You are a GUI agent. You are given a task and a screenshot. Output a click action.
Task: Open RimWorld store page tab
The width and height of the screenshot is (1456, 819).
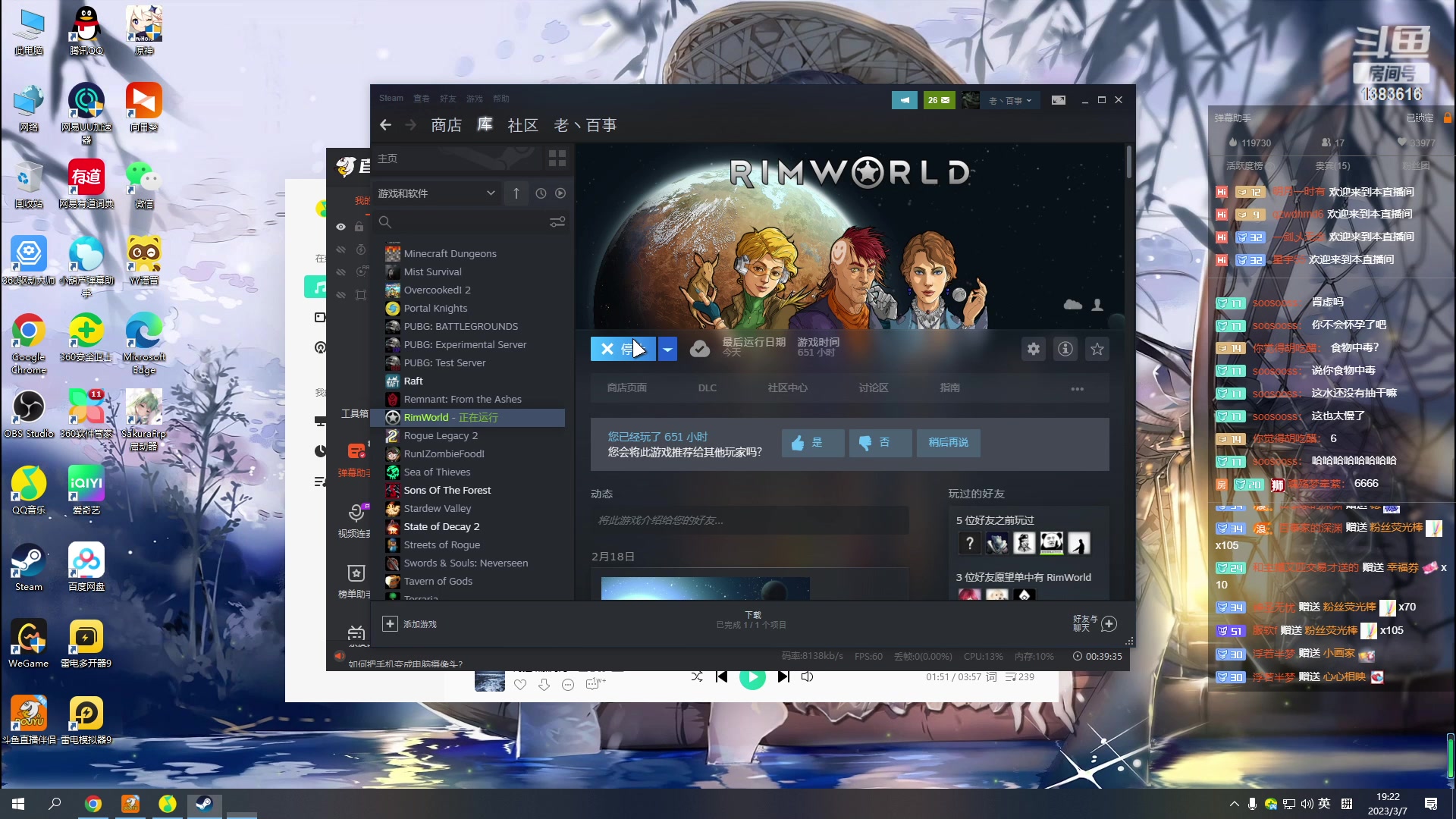point(627,388)
